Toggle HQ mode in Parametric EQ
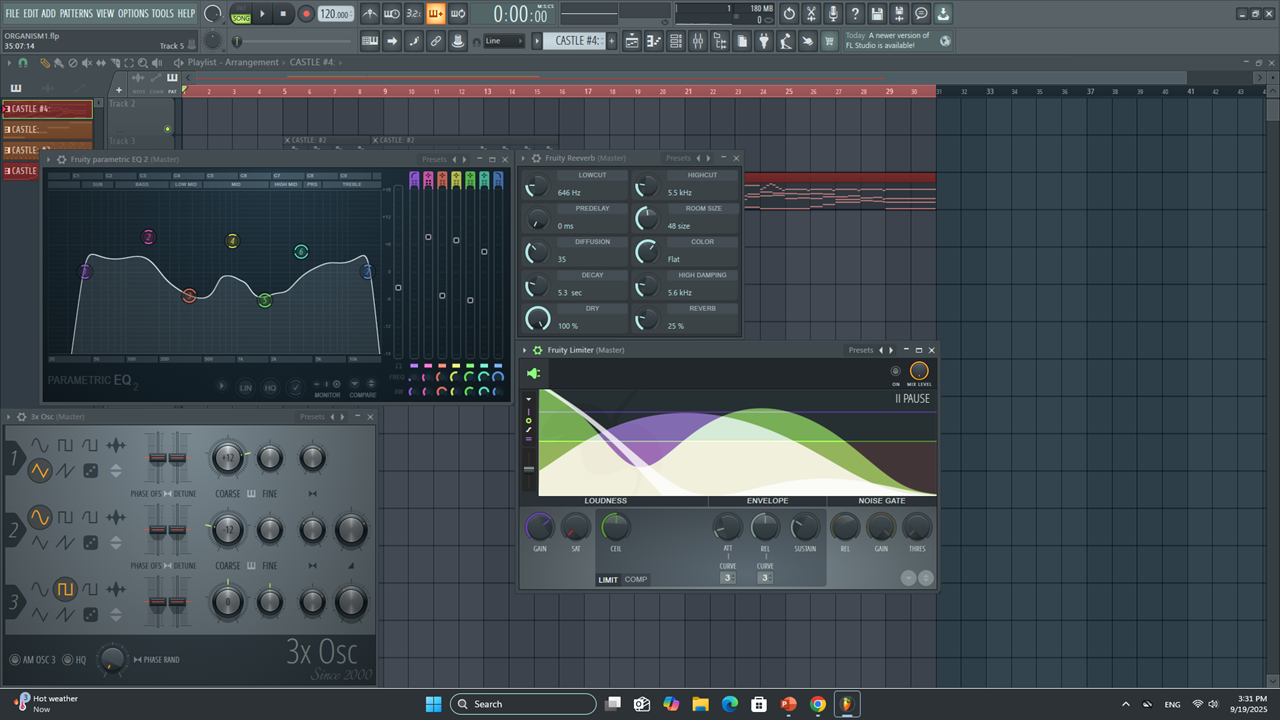The image size is (1280, 720). pos(270,387)
